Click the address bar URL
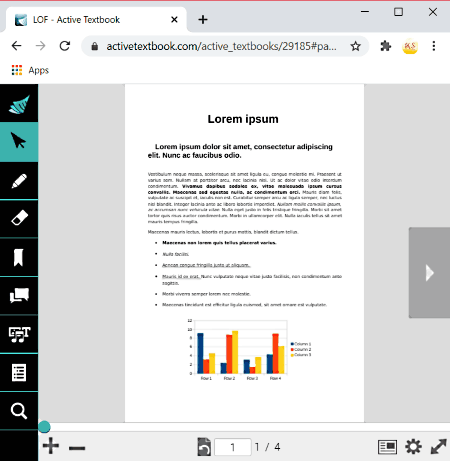This screenshot has height=461, width=450. 221,46
